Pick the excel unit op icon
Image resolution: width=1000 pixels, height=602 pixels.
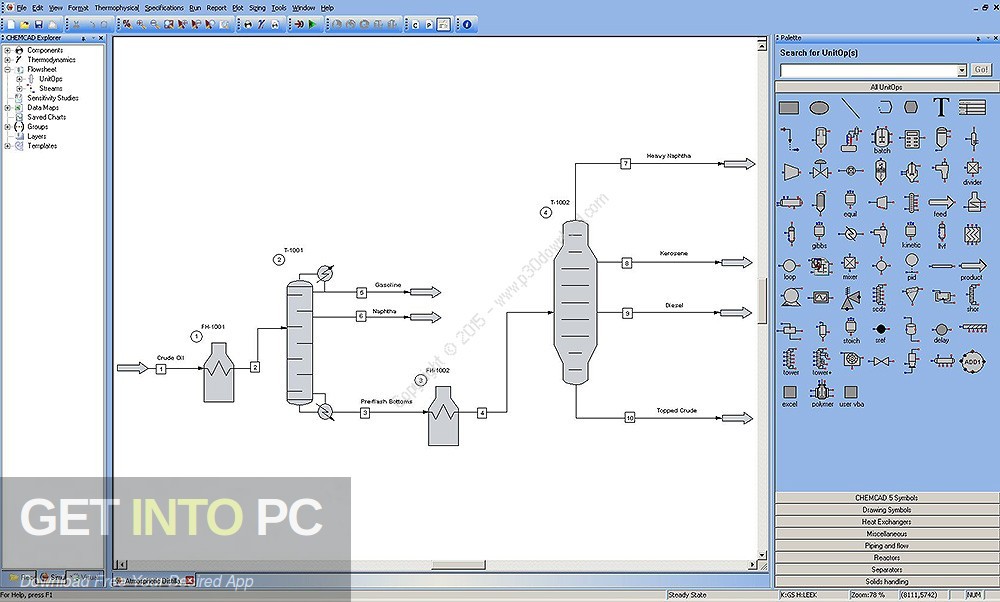[790, 395]
